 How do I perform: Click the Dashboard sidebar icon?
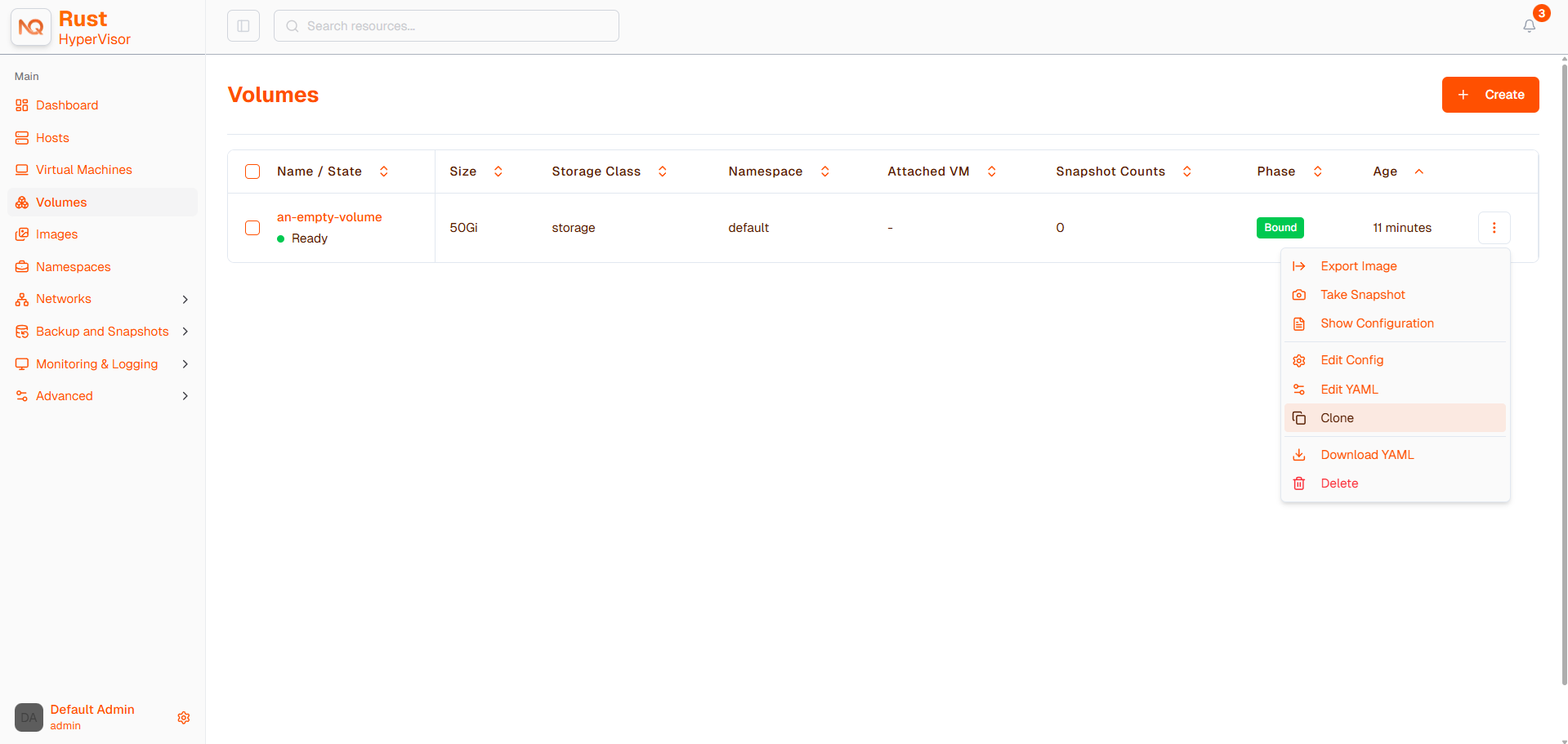pyautogui.click(x=22, y=105)
